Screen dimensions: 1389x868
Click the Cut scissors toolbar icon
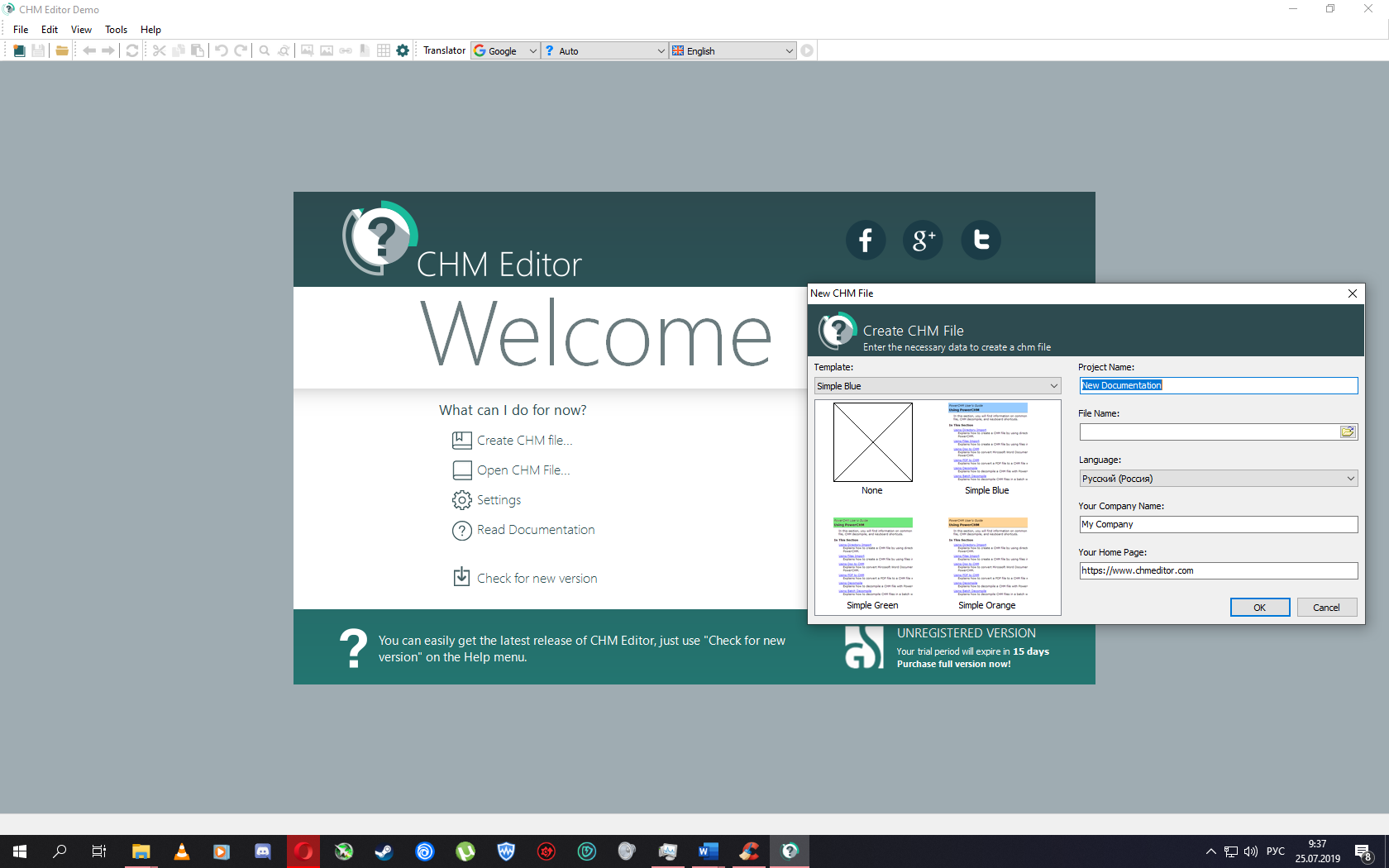tap(160, 50)
